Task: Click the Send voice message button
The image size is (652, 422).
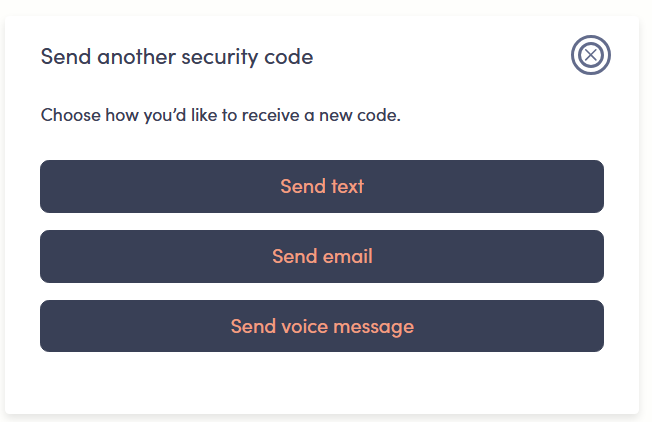Action: pos(322,326)
